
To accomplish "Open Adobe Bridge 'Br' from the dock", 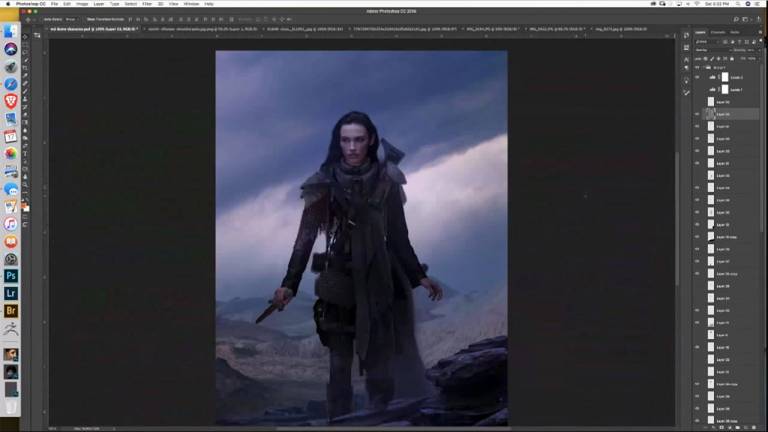I will pyautogui.click(x=11, y=311).
